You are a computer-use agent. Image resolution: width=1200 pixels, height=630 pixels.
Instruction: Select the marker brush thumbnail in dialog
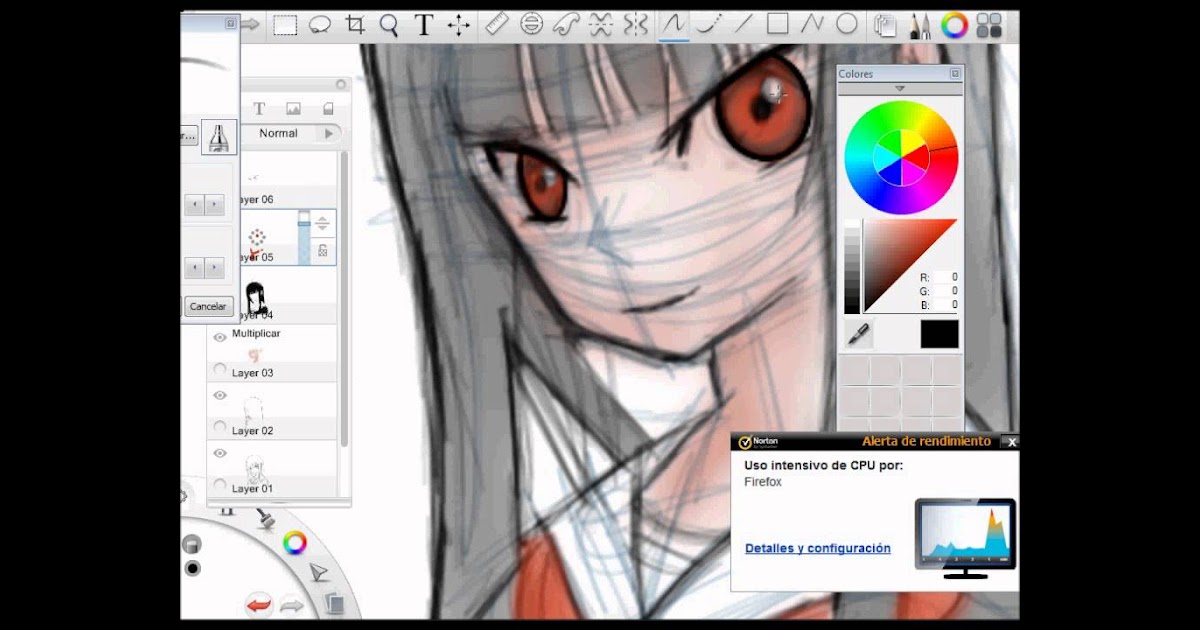[219, 137]
